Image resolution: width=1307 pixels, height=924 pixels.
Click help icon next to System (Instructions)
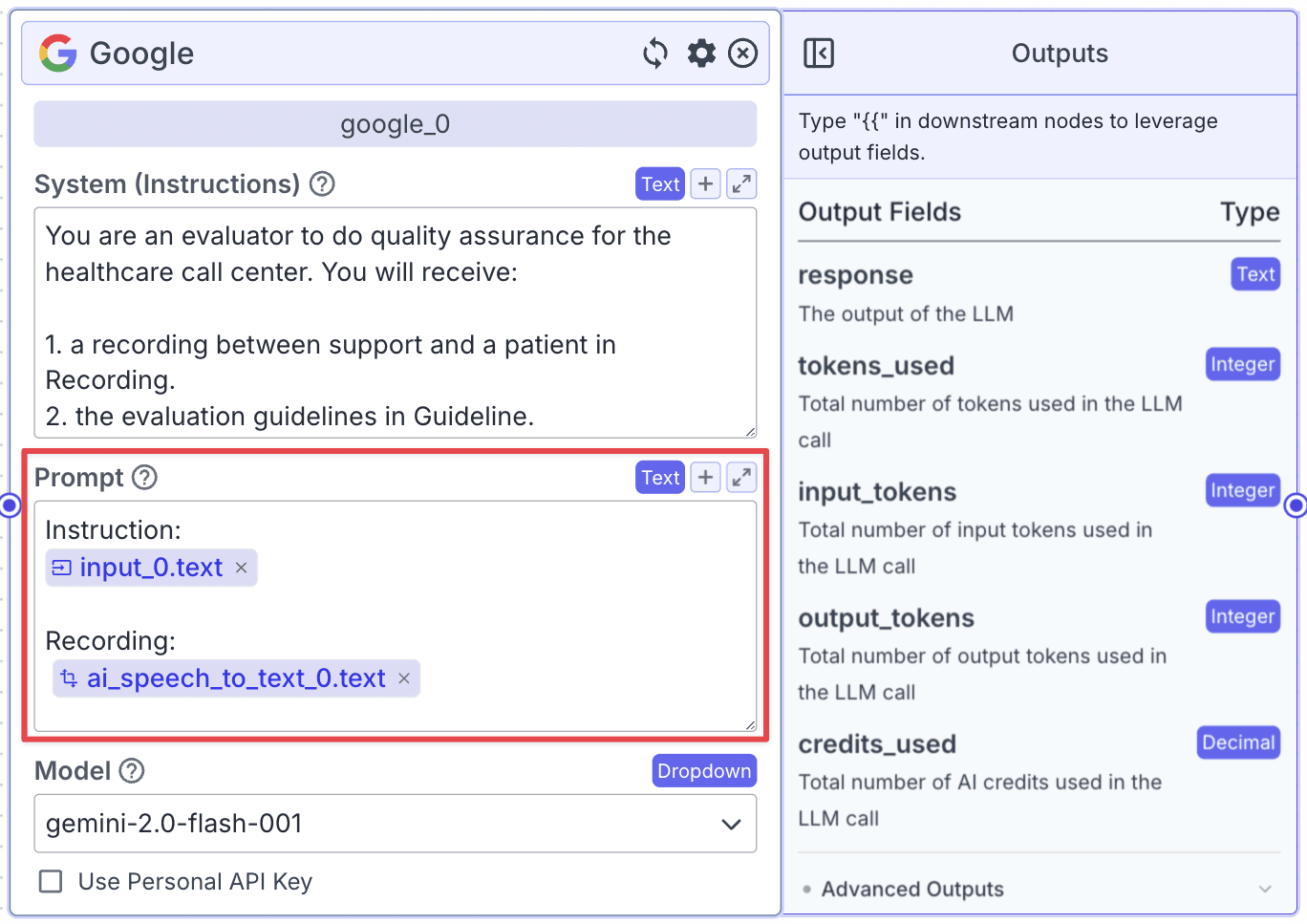[323, 183]
